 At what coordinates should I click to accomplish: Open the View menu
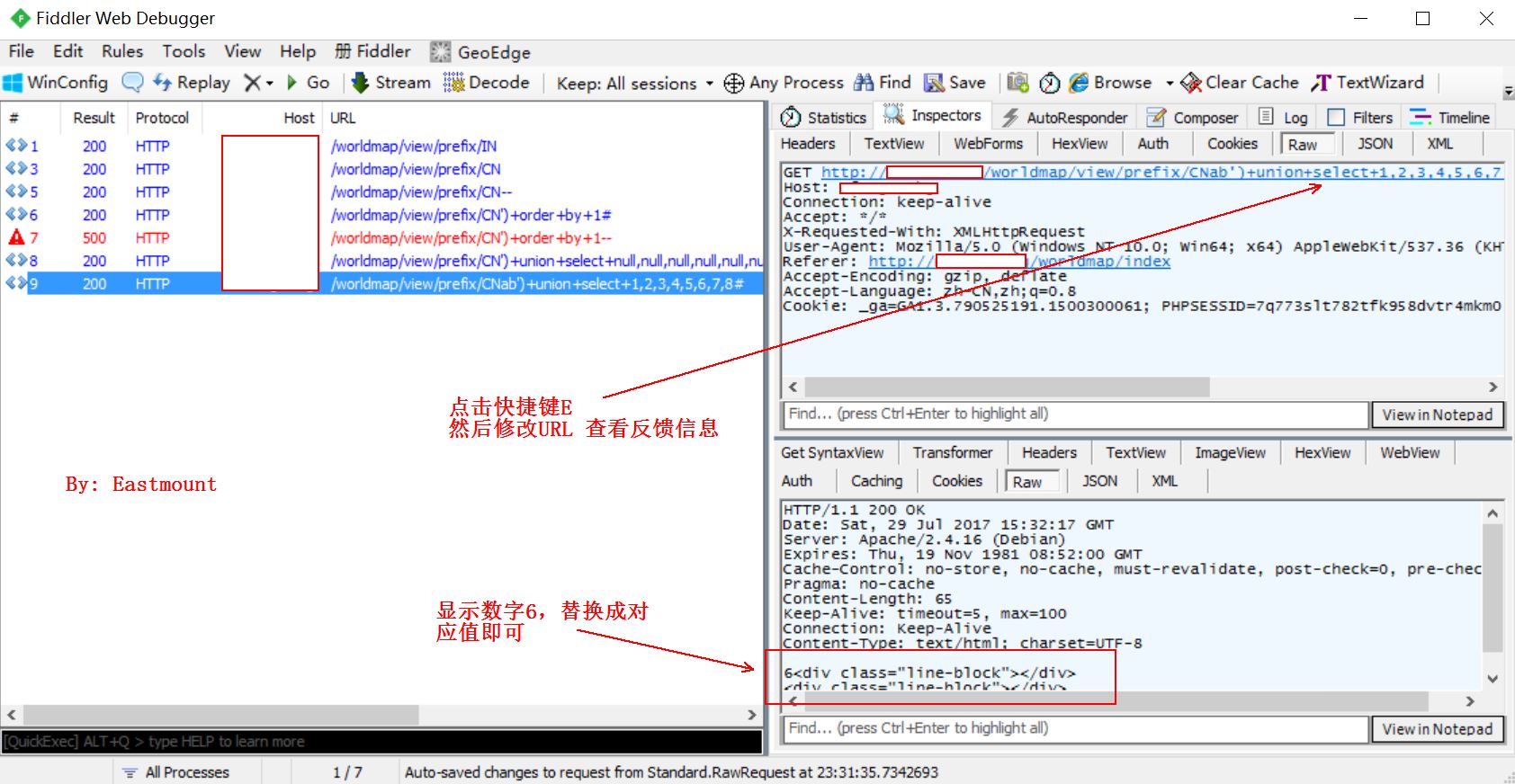(242, 51)
